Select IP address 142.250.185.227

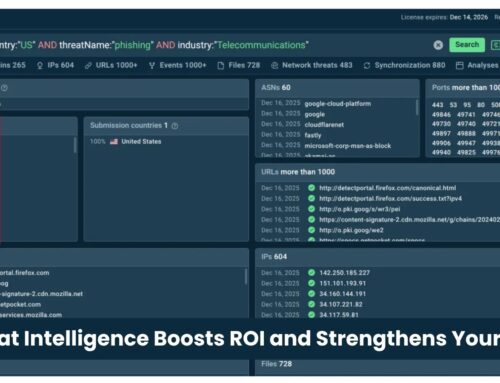click(345, 273)
